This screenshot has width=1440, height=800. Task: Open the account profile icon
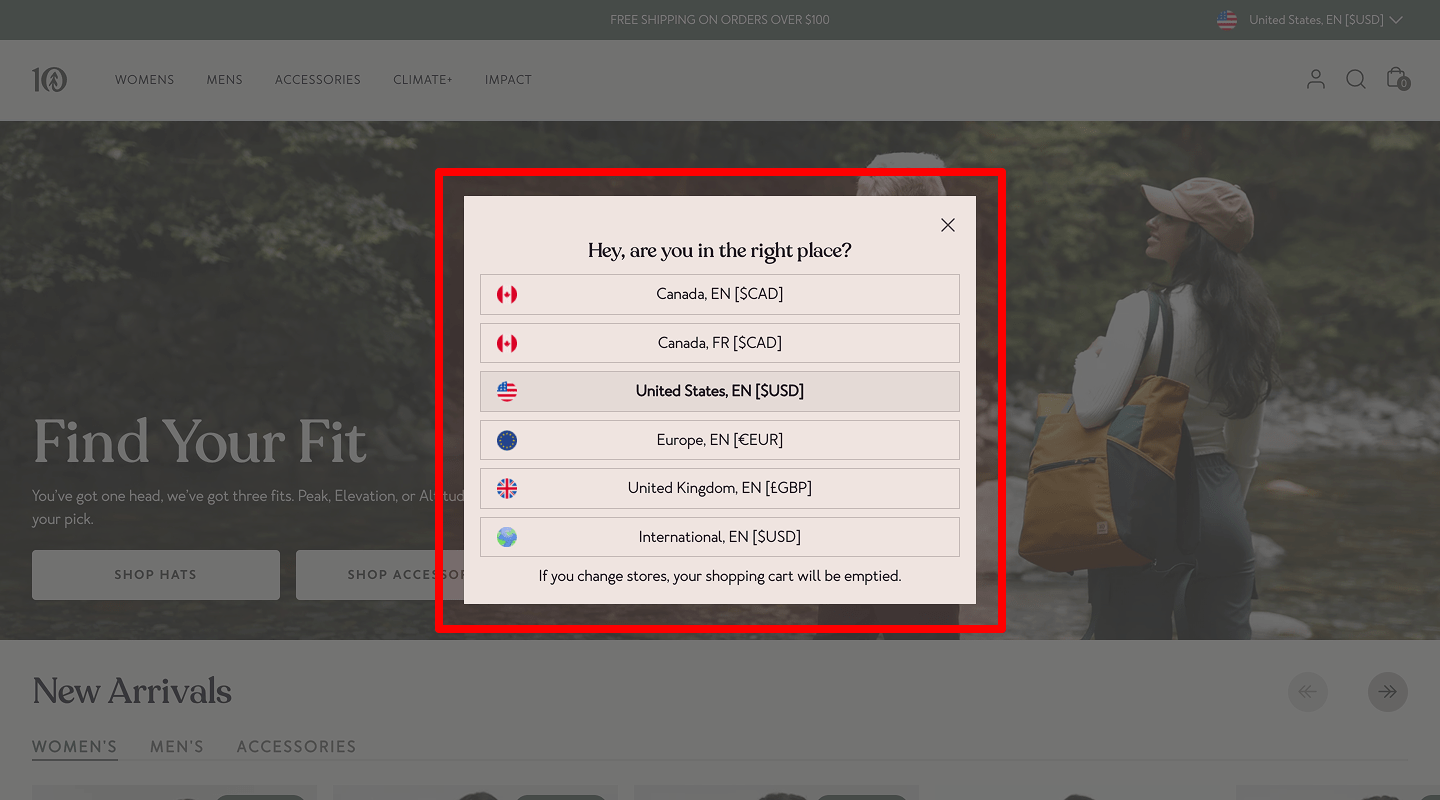[x=1315, y=80]
